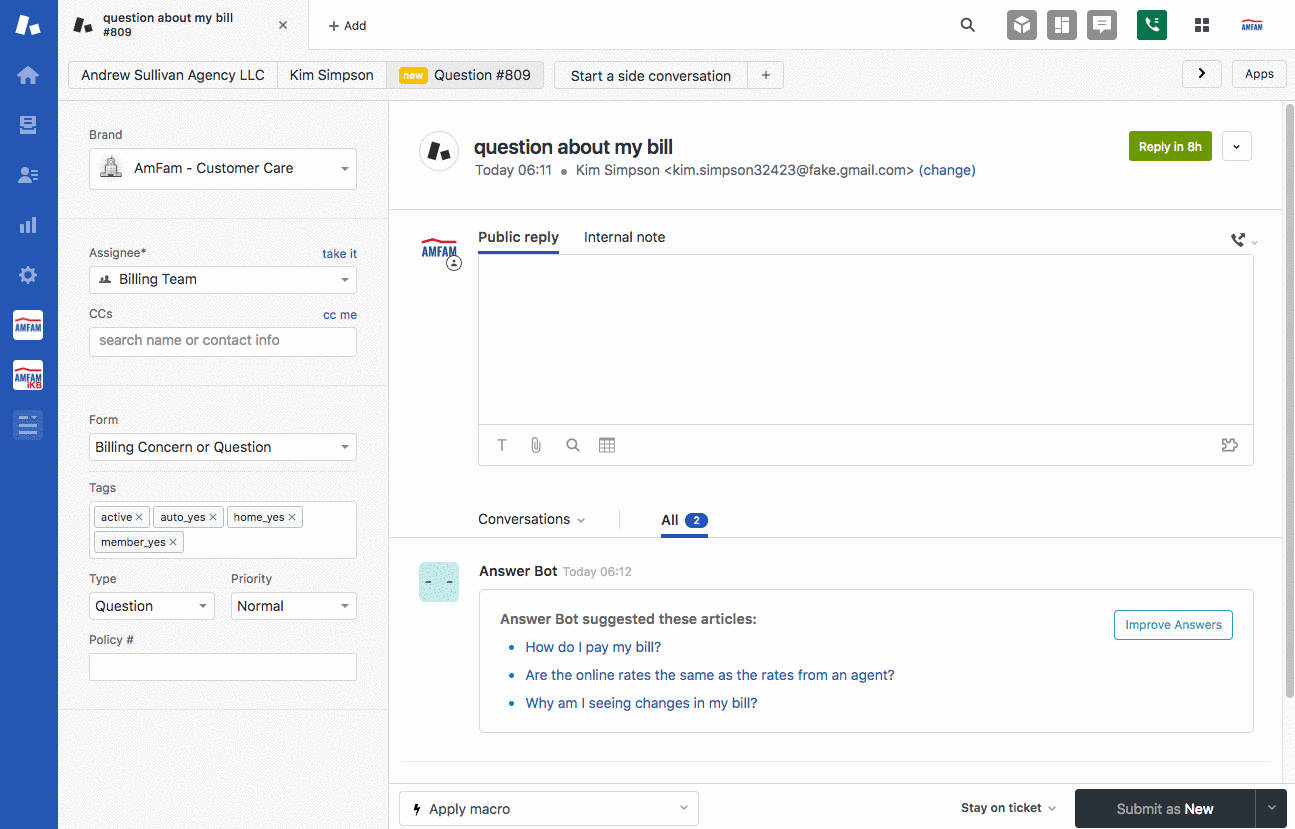The height and width of the screenshot is (829, 1295).
Task: Open the How do I pay my bill? link
Action: 593,647
